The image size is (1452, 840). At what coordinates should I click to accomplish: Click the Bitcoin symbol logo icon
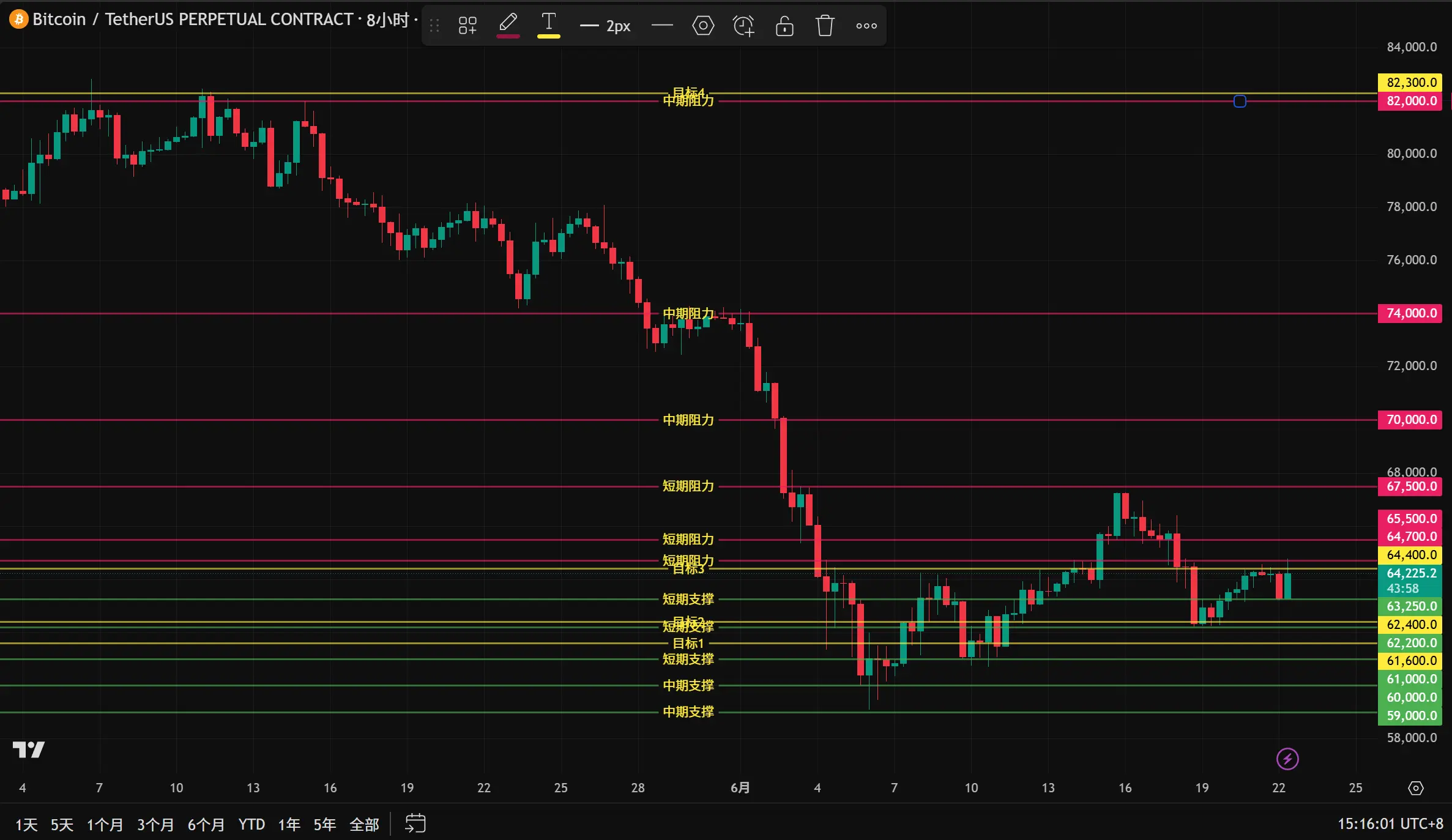point(19,20)
